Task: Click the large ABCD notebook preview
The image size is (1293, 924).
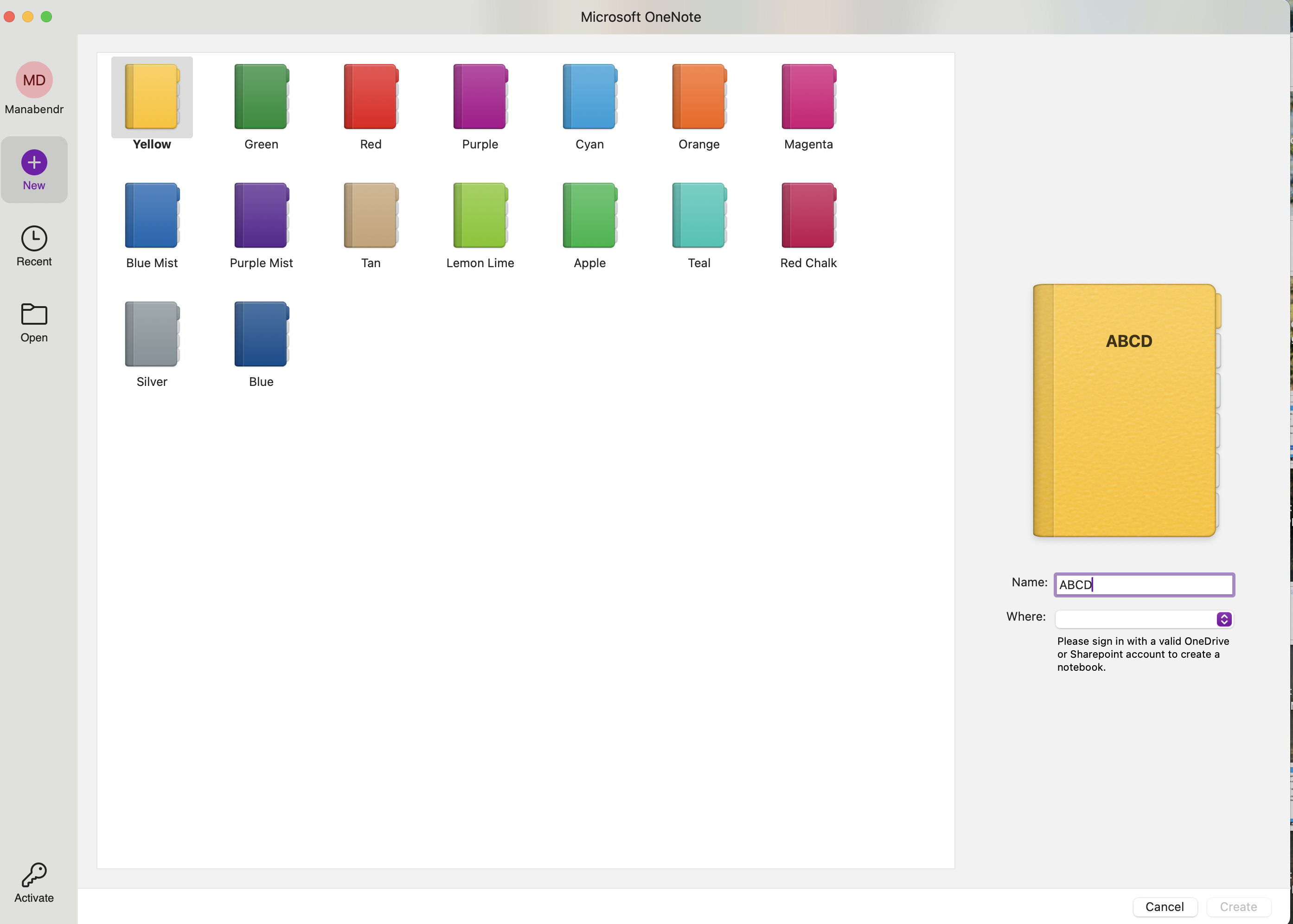Action: tap(1126, 410)
